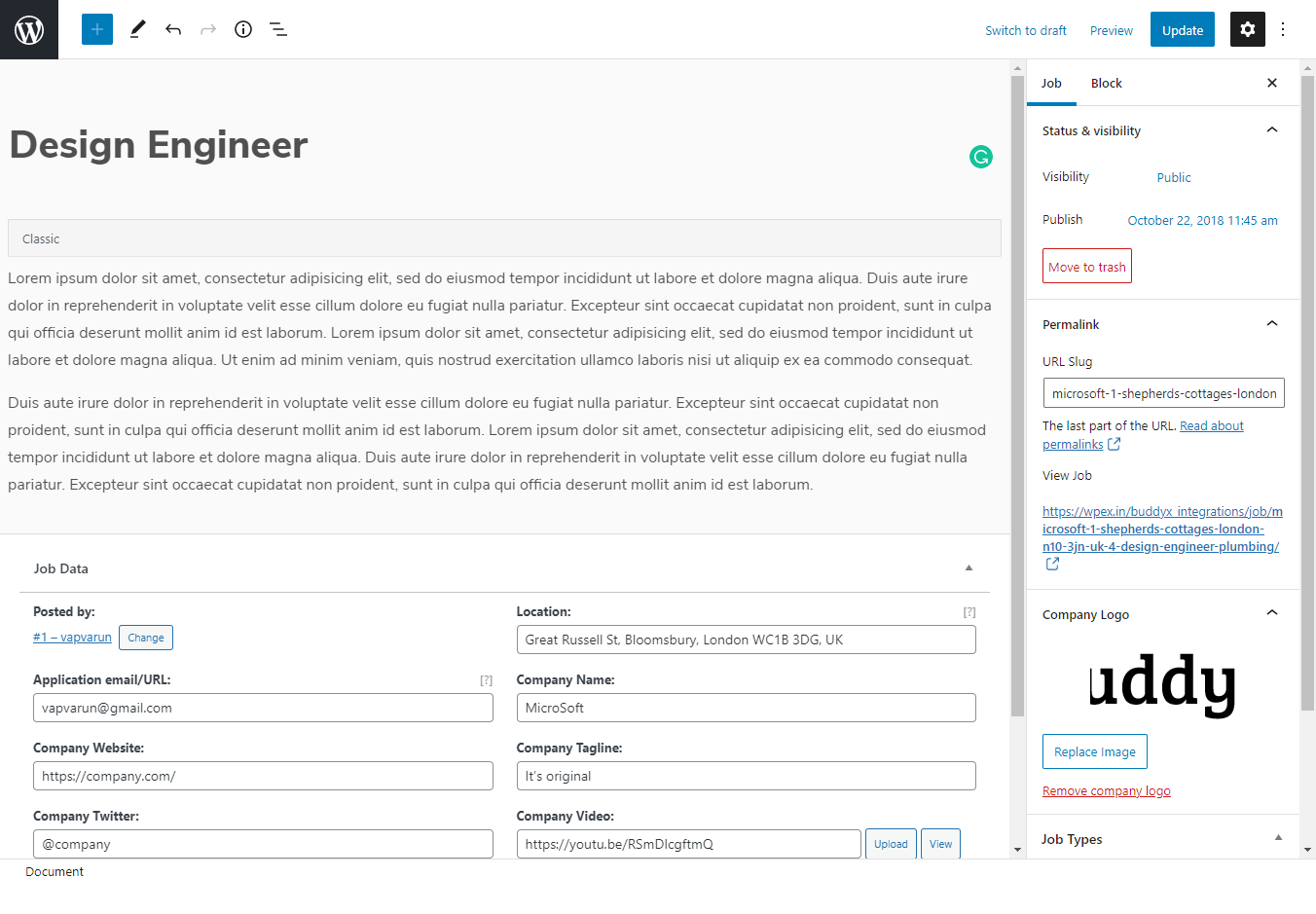Open the list view outline
The height and width of the screenshot is (914, 1316).
point(278,29)
